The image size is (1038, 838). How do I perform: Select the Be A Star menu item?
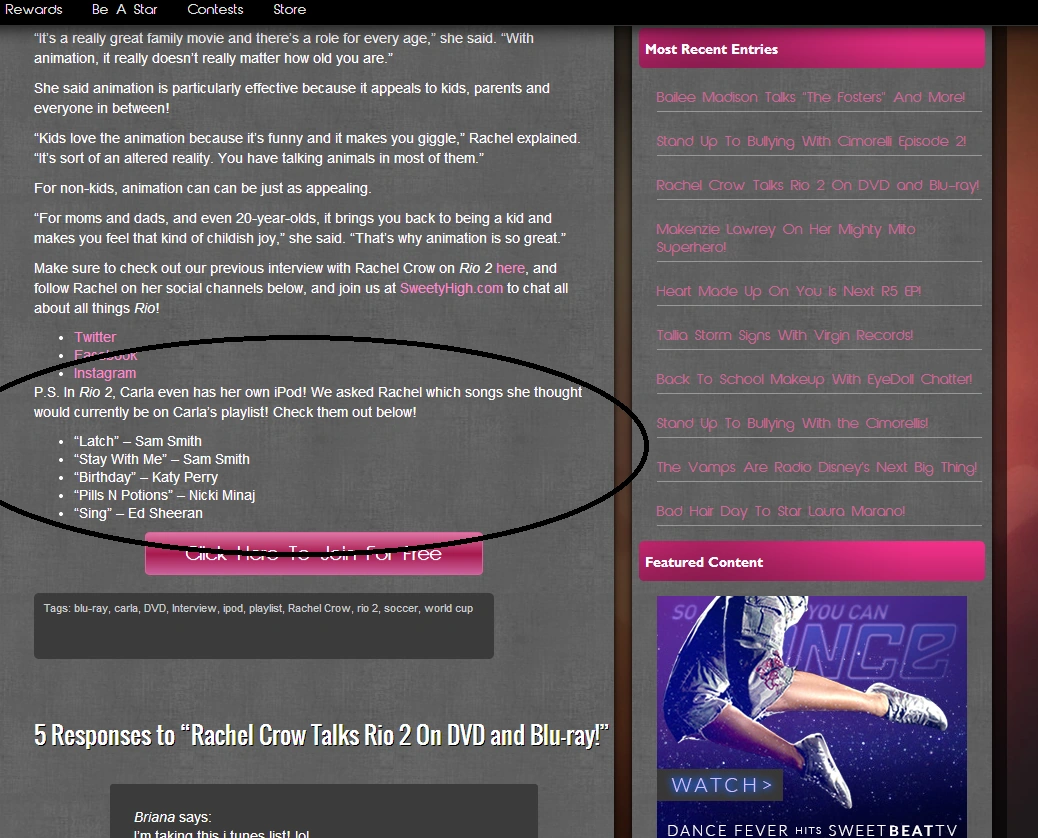(124, 10)
